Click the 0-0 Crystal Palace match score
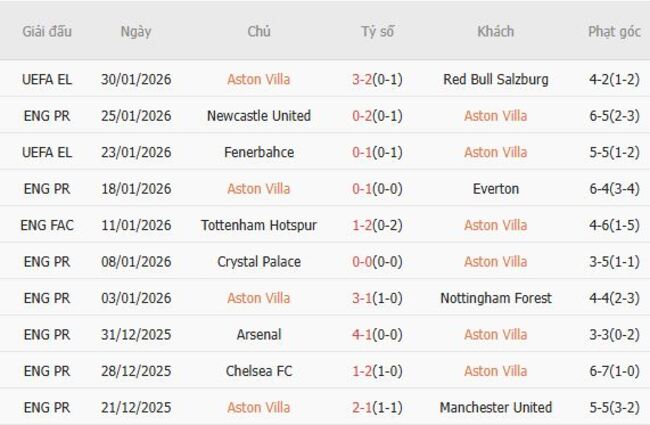The image size is (650, 425). pos(365,262)
